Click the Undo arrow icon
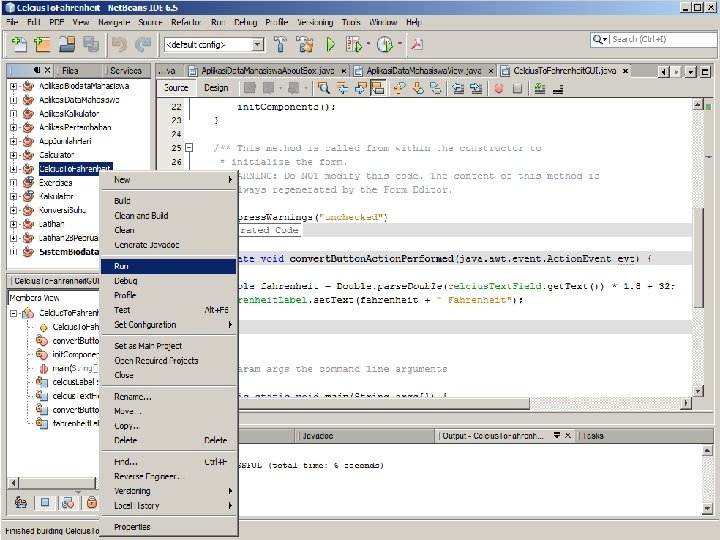The width and height of the screenshot is (720, 540). tap(120, 45)
